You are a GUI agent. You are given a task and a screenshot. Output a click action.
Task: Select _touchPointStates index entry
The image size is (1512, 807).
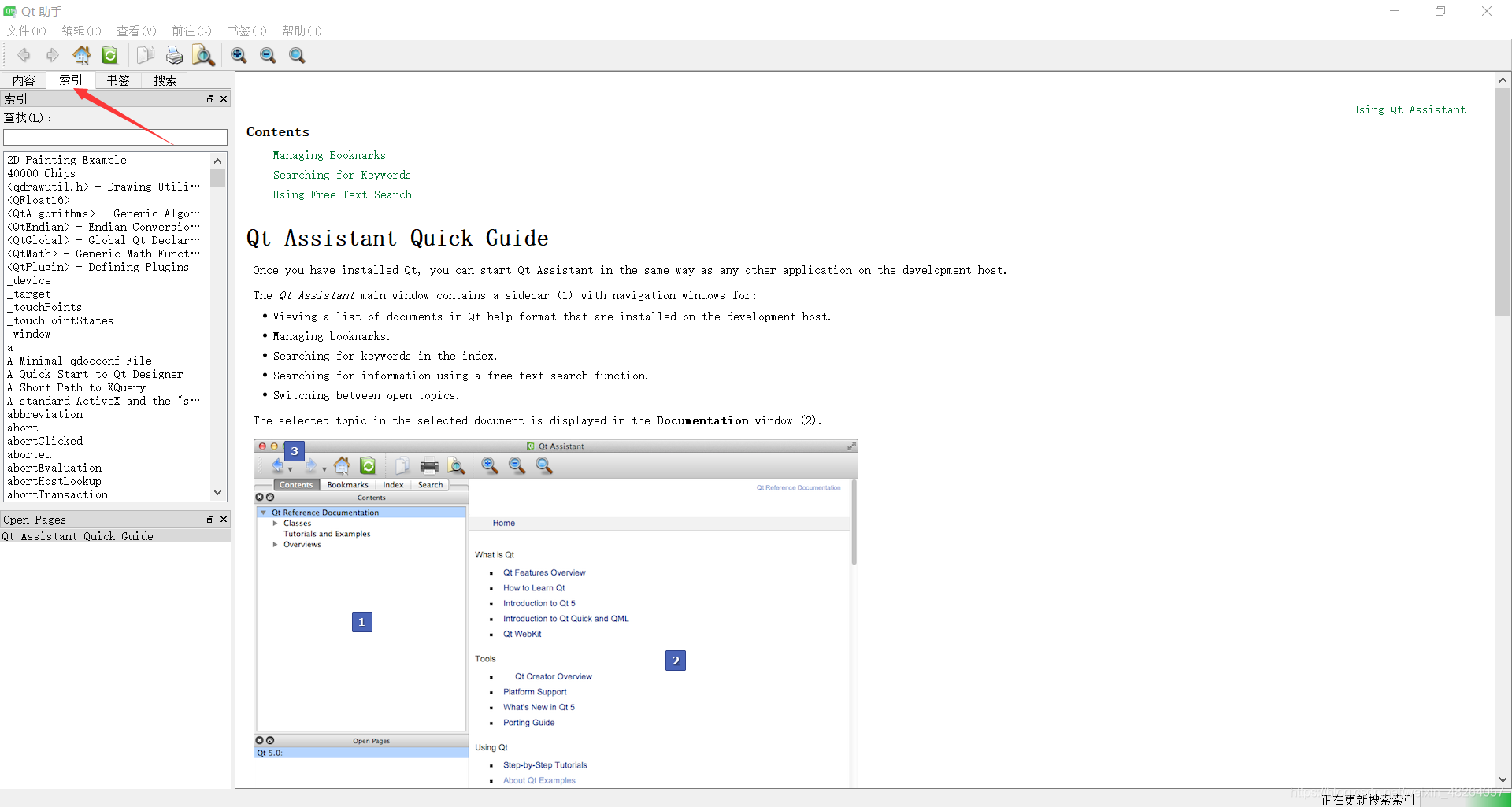click(x=60, y=320)
